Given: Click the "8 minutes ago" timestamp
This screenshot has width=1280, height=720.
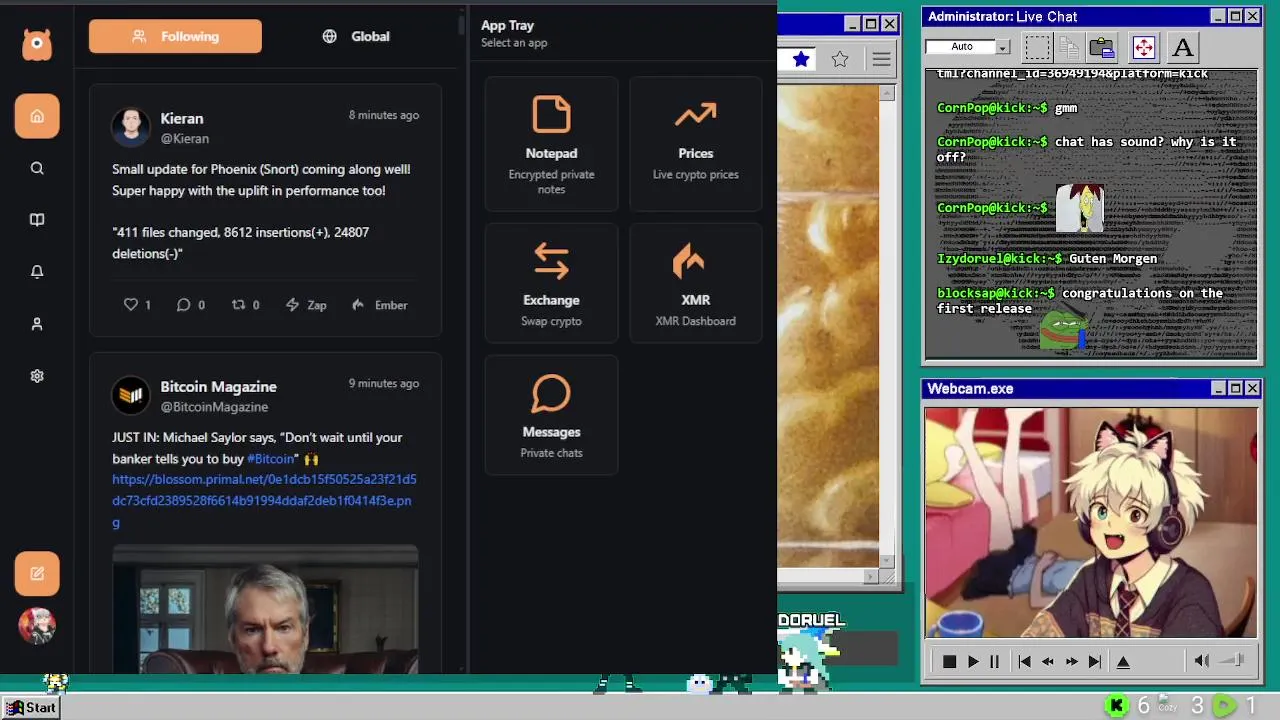Looking at the screenshot, I should pyautogui.click(x=384, y=115).
